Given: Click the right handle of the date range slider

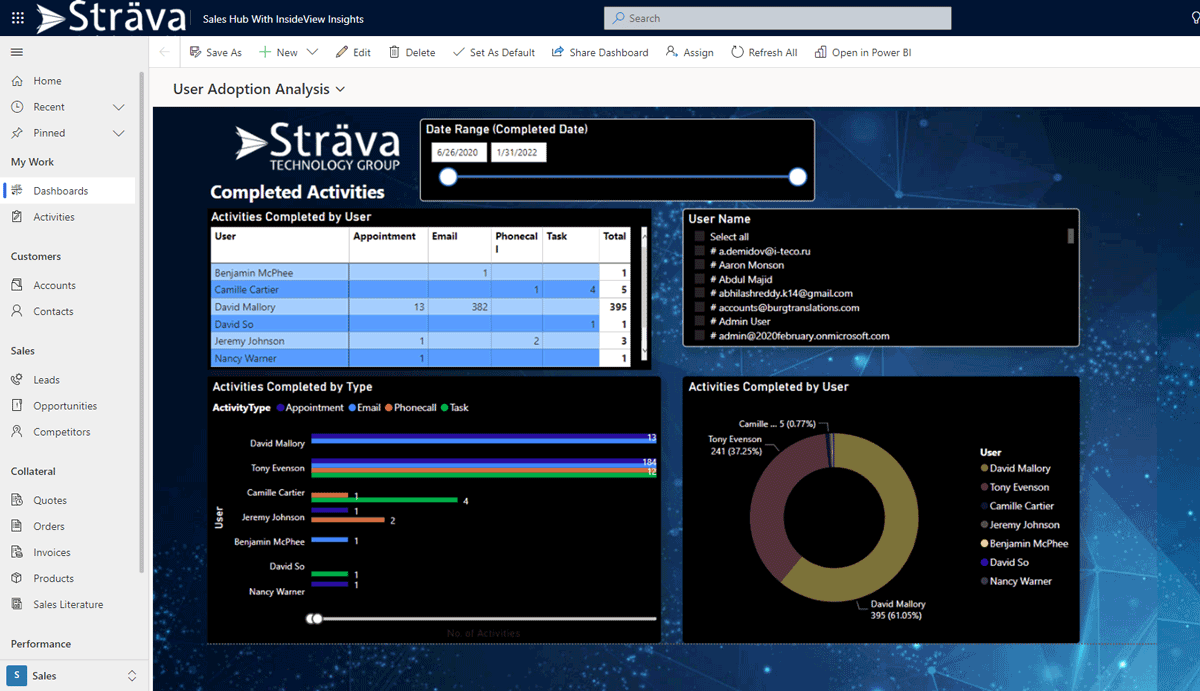Looking at the screenshot, I should tap(797, 176).
